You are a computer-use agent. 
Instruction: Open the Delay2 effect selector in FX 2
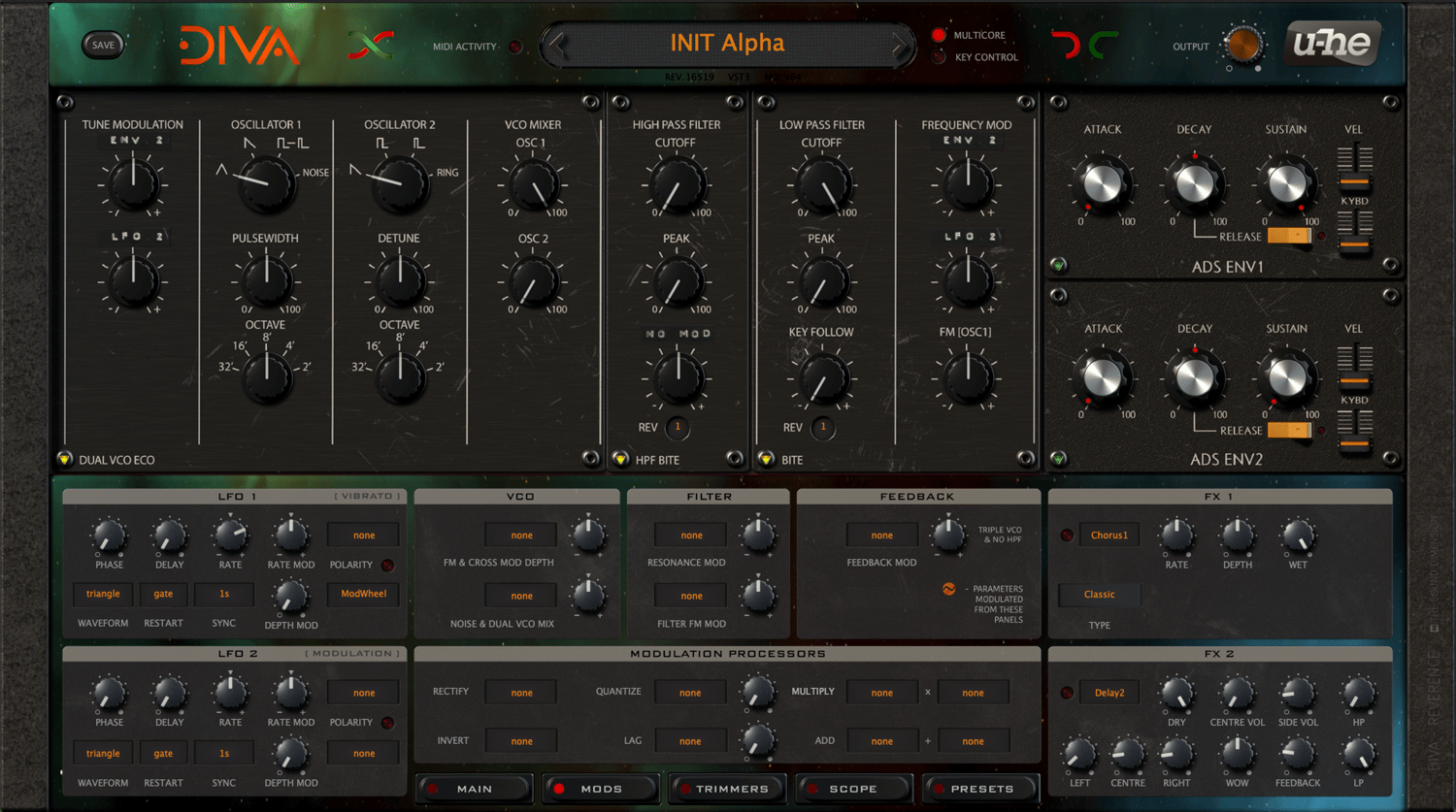[1109, 693]
